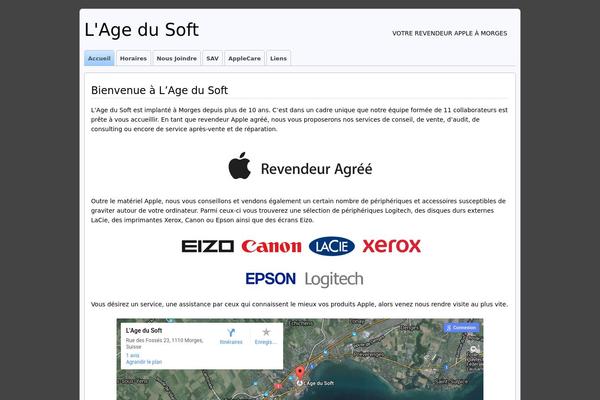Save the place with Enregistrer star

pyautogui.click(x=266, y=336)
